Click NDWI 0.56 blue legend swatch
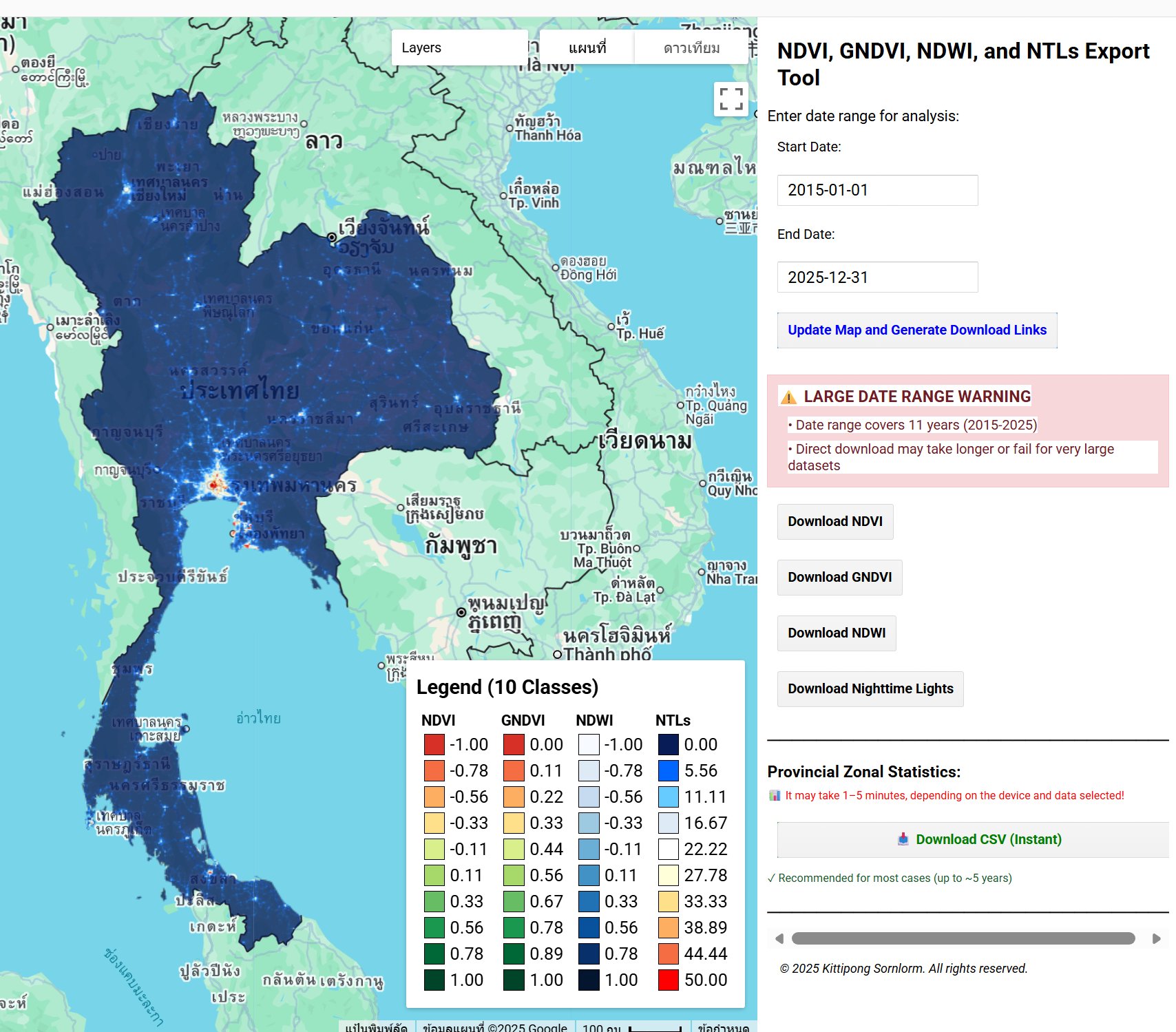Viewport: 1176px width, 1032px height. (x=589, y=928)
